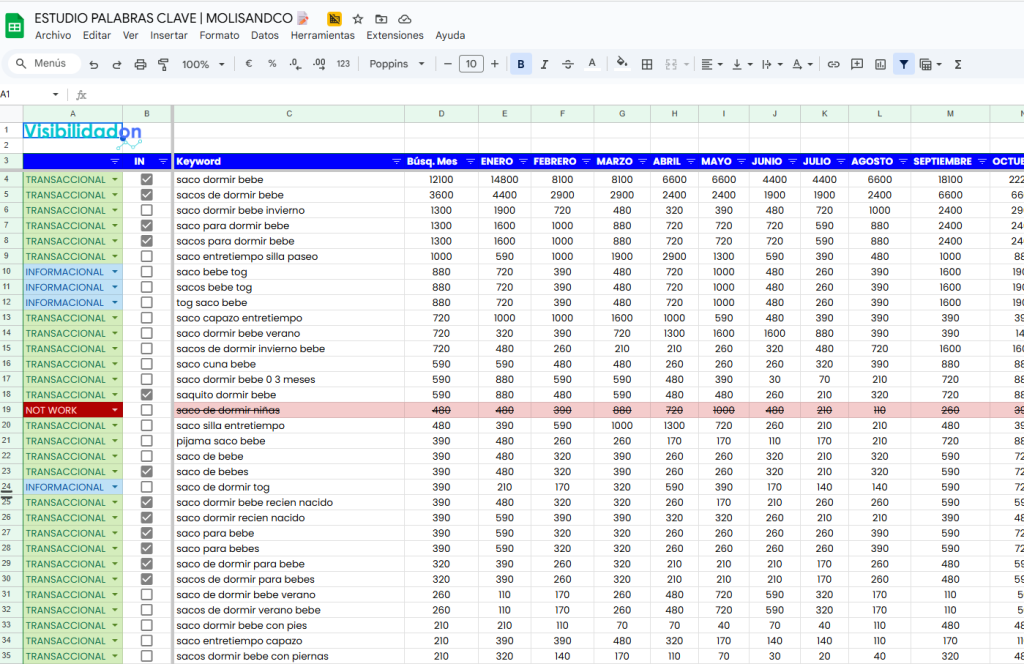Viewport: 1024px width, 664px height.
Task: Open the Extensiones menu
Action: (x=394, y=35)
